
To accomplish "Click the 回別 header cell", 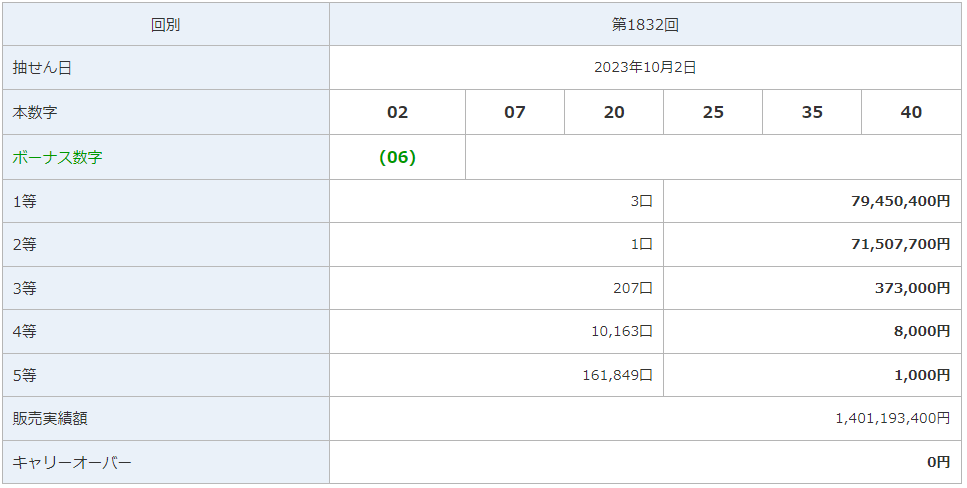I will click(x=166, y=25).
